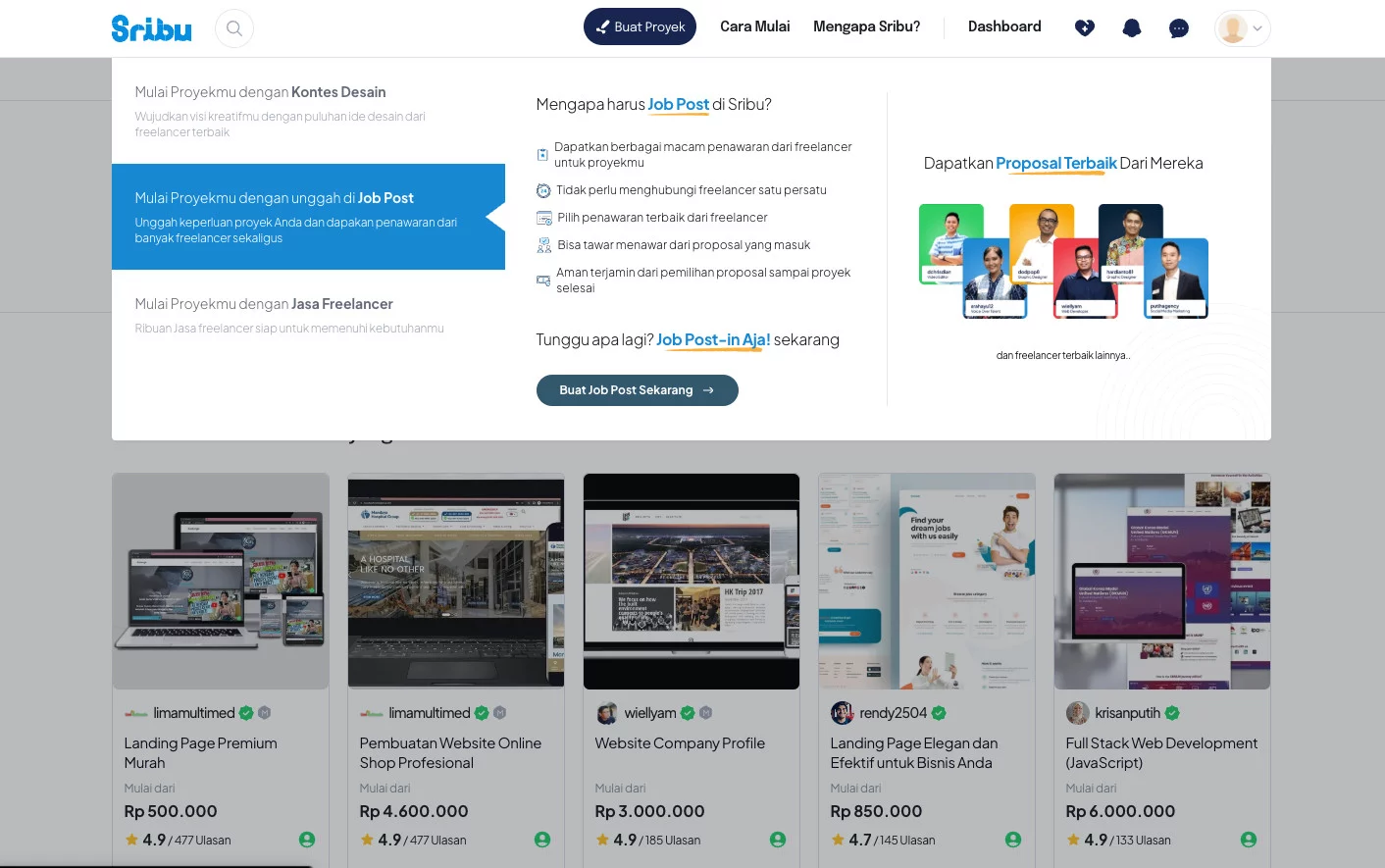Screen dimensions: 1385x868
Task: Click Buat Job Post Sekarang button
Action: click(x=637, y=390)
